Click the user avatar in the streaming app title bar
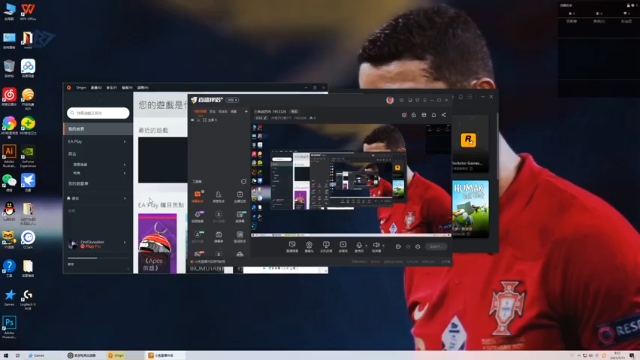The width and height of the screenshot is (640, 360). 390,100
